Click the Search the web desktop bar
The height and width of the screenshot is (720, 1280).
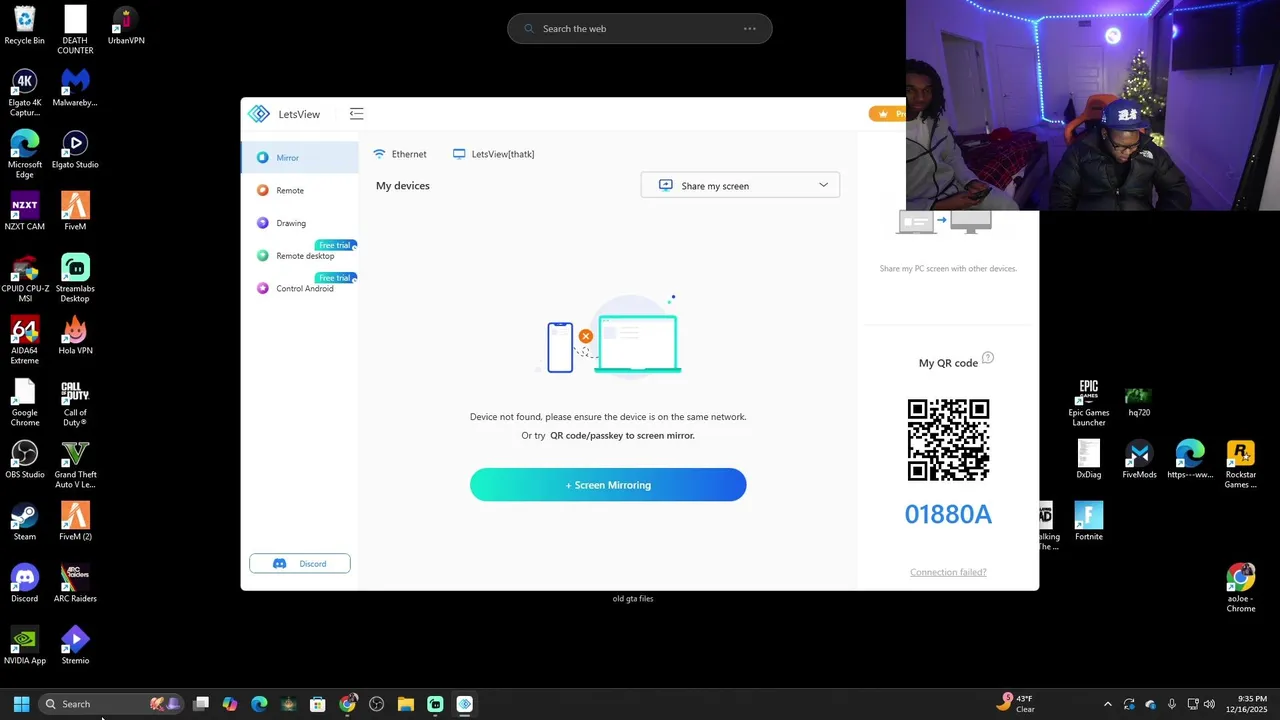click(640, 29)
